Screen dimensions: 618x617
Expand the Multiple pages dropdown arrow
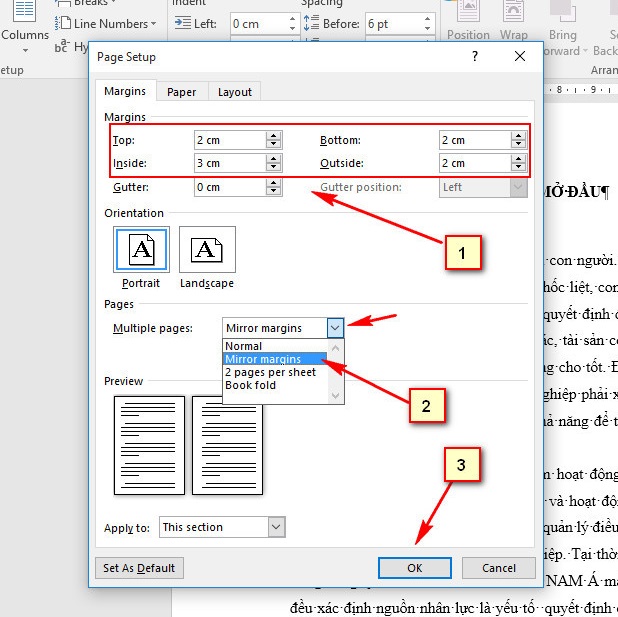click(x=335, y=328)
